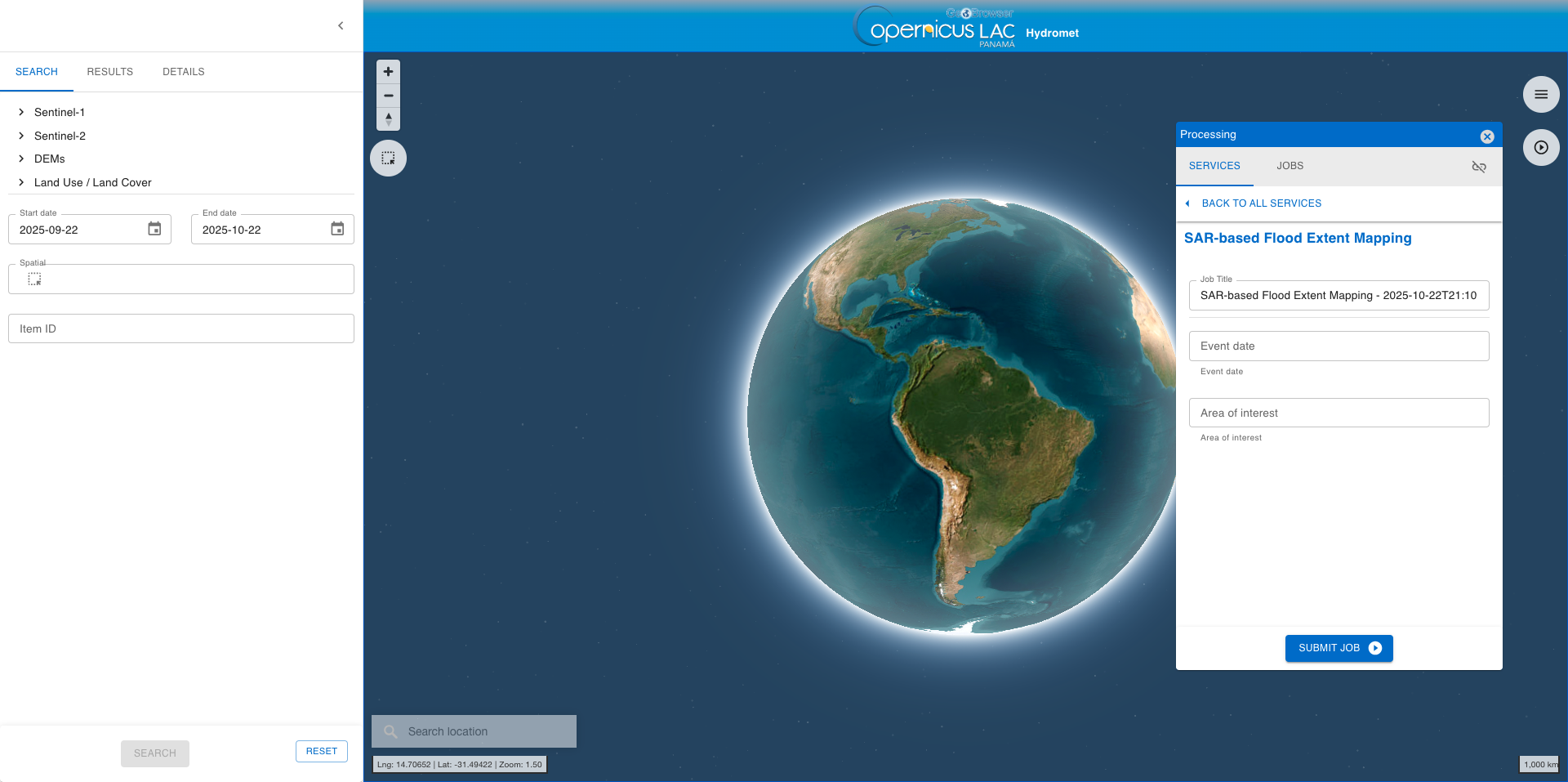Open the hamburger menu on the right
This screenshot has height=782, width=1568.
pyautogui.click(x=1540, y=95)
